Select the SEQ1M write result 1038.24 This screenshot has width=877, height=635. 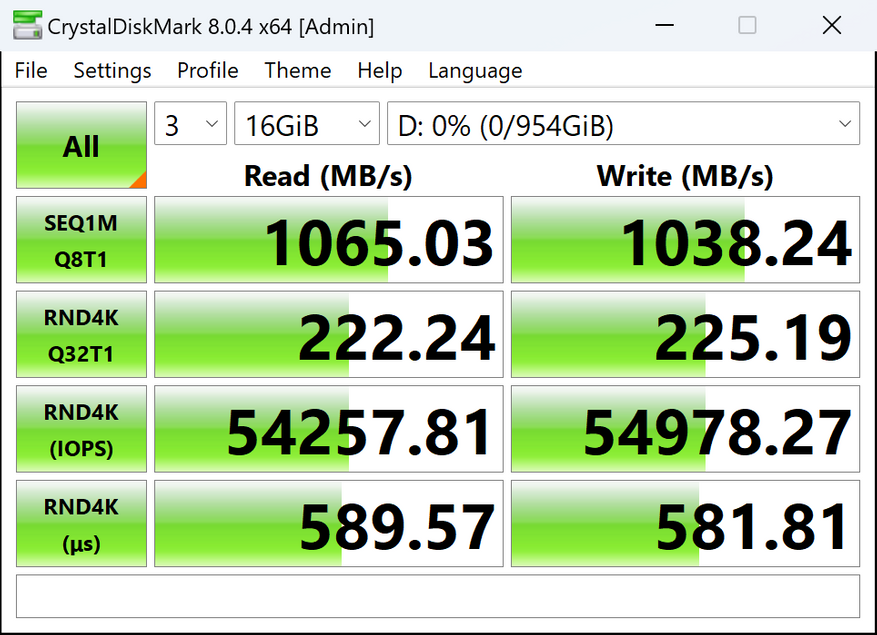pyautogui.click(x=685, y=239)
